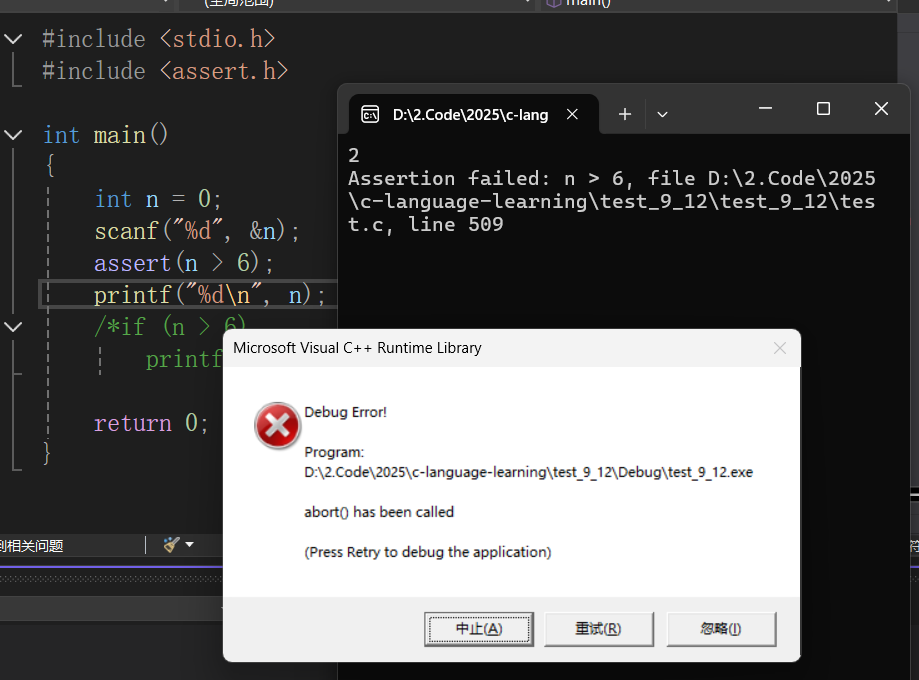
Task: Click #include <assert.h> line
Action: coord(165,71)
